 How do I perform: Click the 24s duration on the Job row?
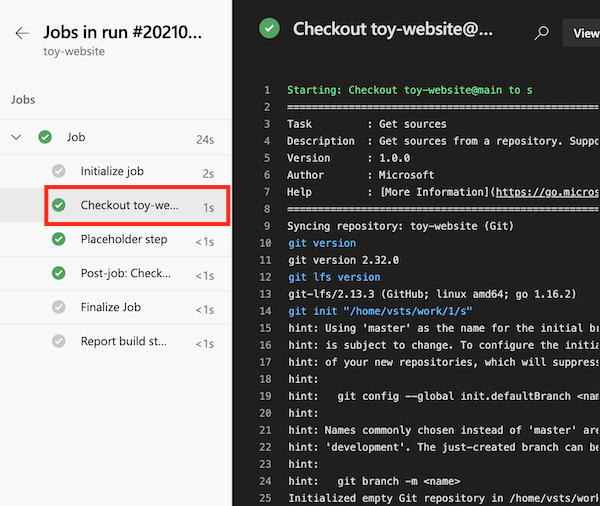coord(205,140)
